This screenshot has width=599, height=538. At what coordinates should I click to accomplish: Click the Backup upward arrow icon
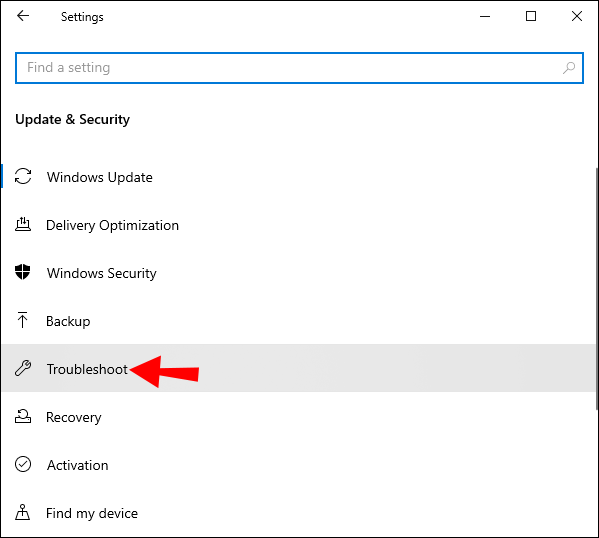[23, 320]
